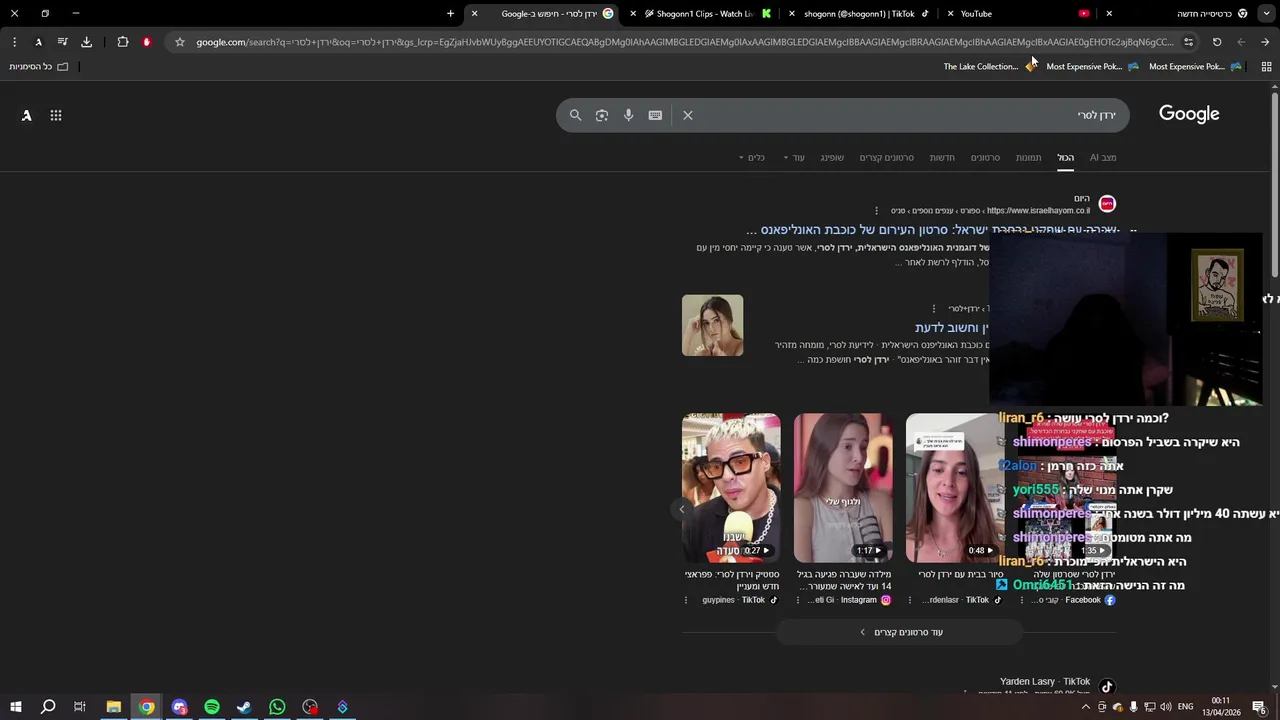Open the on-screen keyboard icon in search box
1280x720 pixels.
(x=655, y=115)
